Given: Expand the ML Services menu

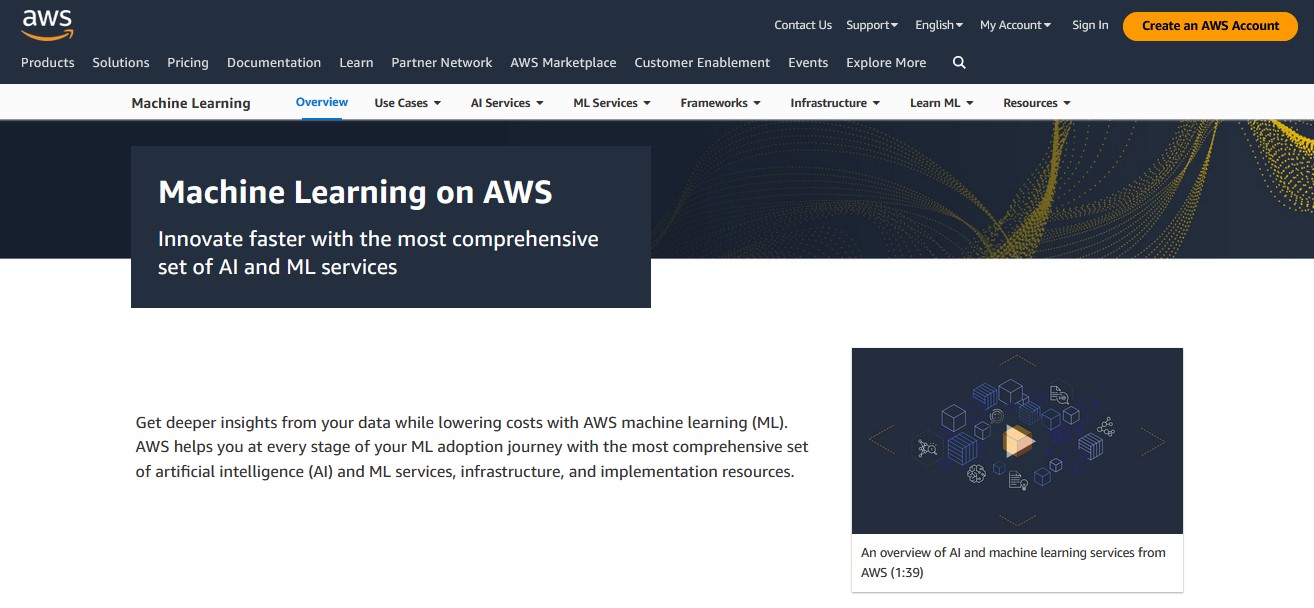Looking at the screenshot, I should pos(611,102).
